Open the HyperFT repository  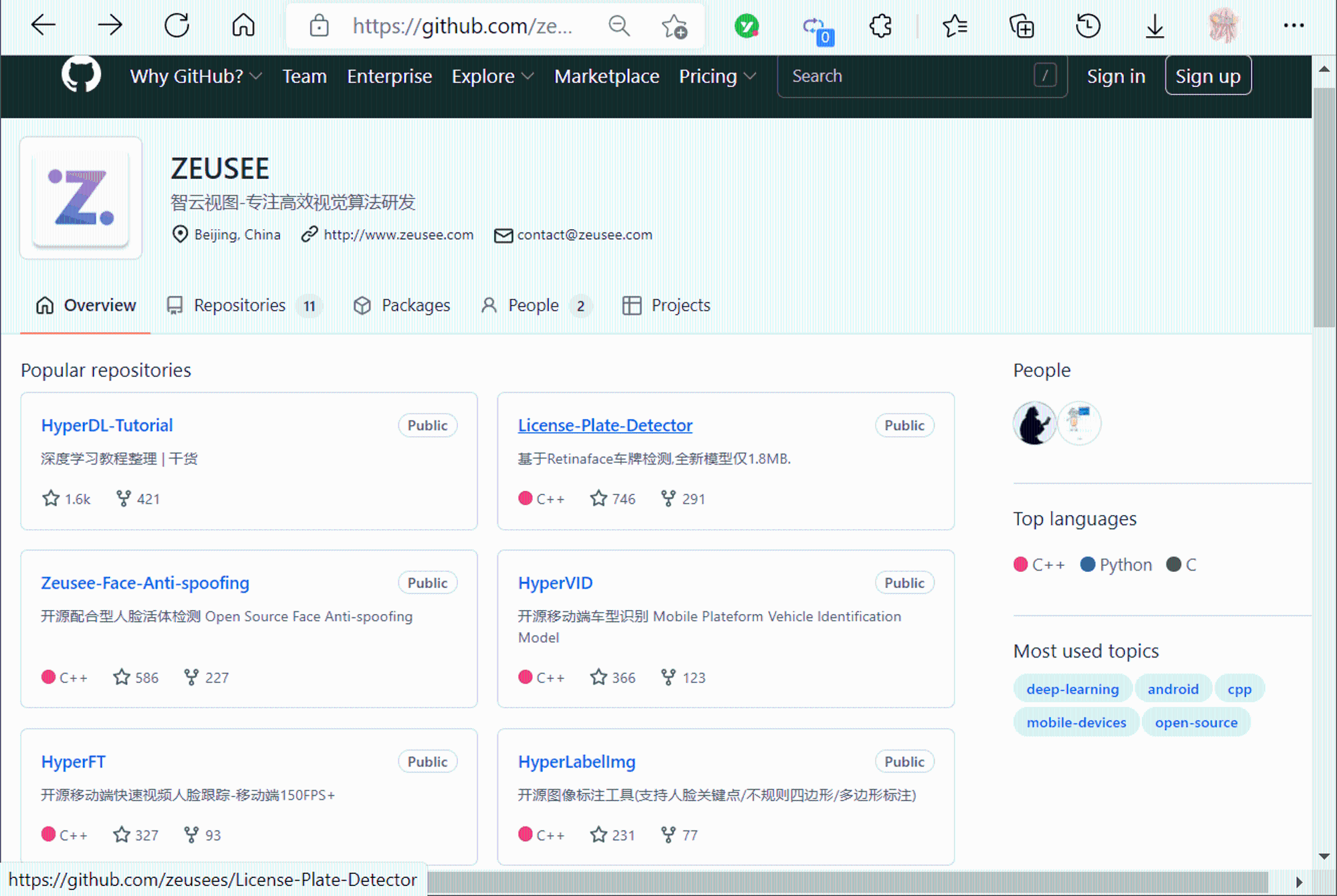tap(74, 762)
